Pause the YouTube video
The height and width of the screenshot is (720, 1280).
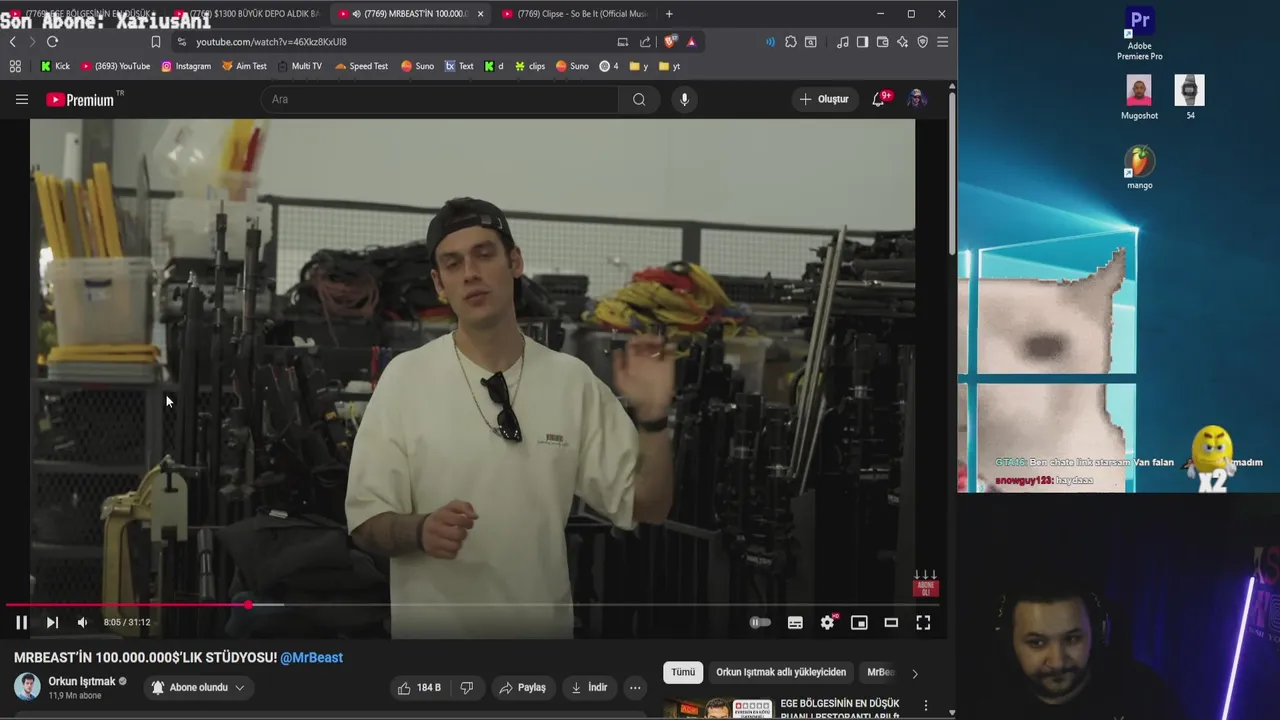point(21,622)
